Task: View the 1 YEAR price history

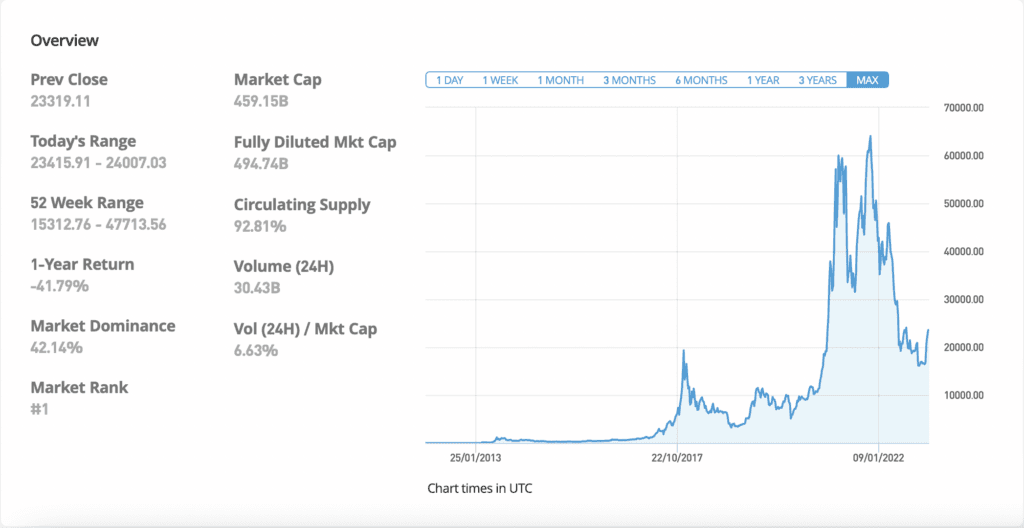Action: (763, 80)
